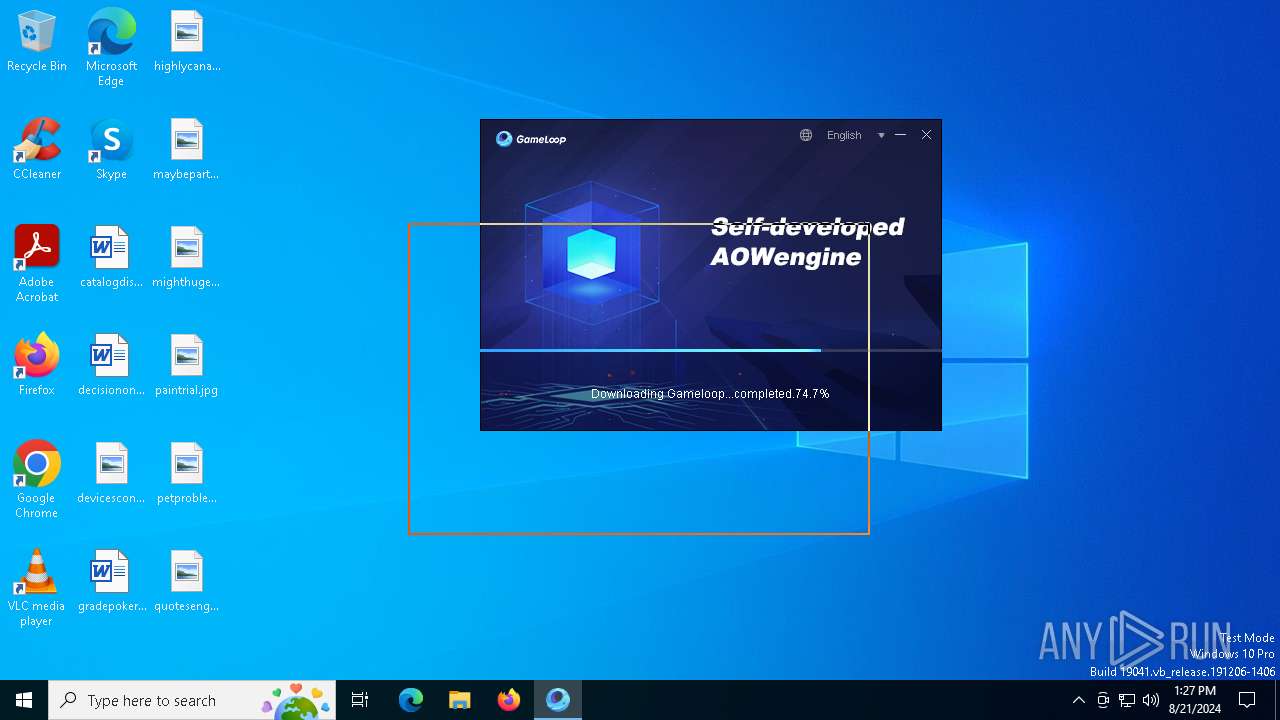Screen dimensions: 1280x720
Task: Focus the taskbar search box
Action: pos(192,700)
